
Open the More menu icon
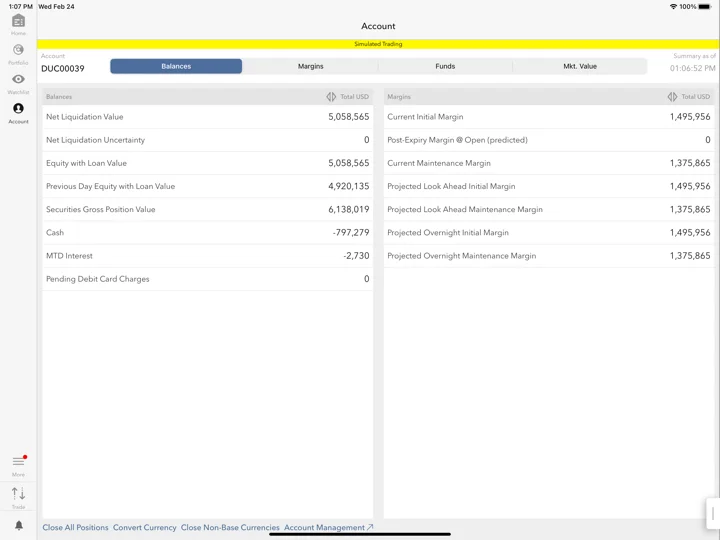pyautogui.click(x=18, y=461)
